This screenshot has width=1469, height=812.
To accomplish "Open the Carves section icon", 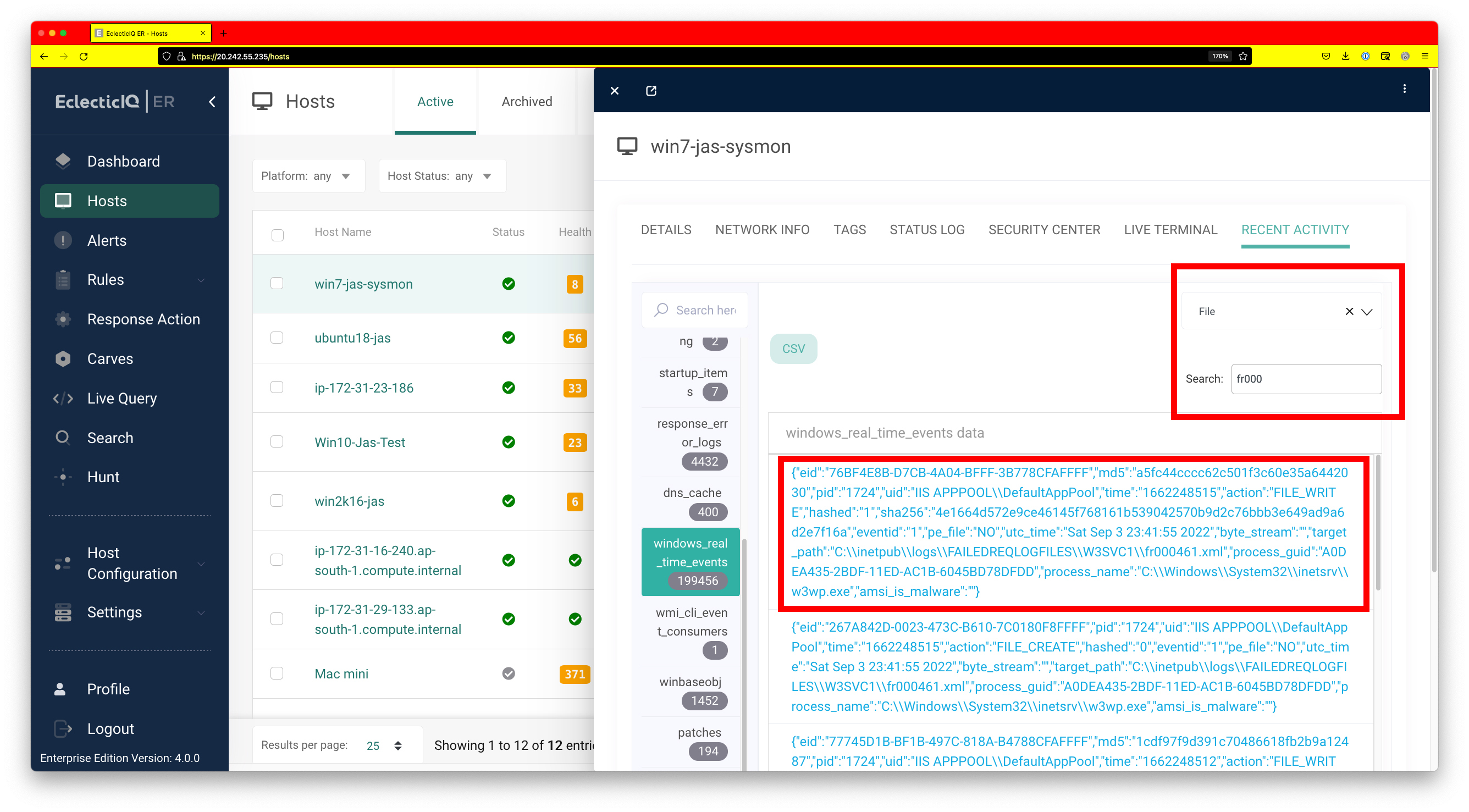I will click(63, 358).
